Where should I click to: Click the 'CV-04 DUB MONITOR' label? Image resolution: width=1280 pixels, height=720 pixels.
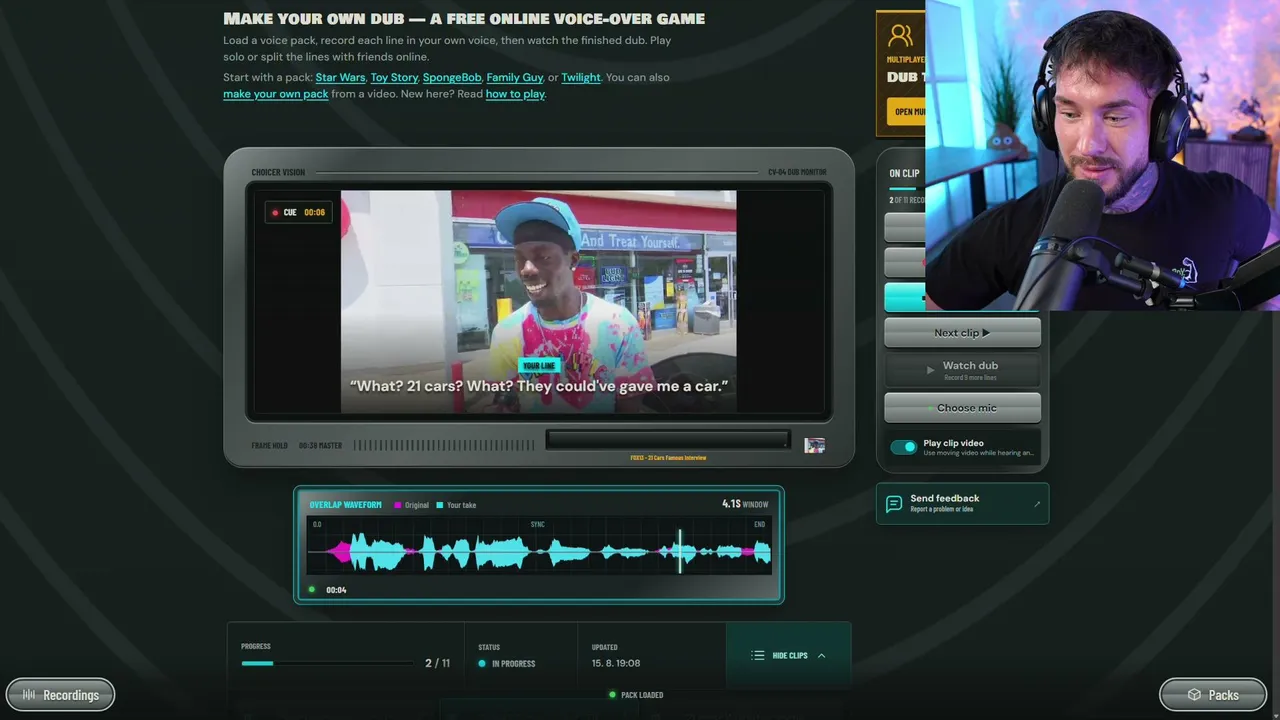pyautogui.click(x=797, y=172)
